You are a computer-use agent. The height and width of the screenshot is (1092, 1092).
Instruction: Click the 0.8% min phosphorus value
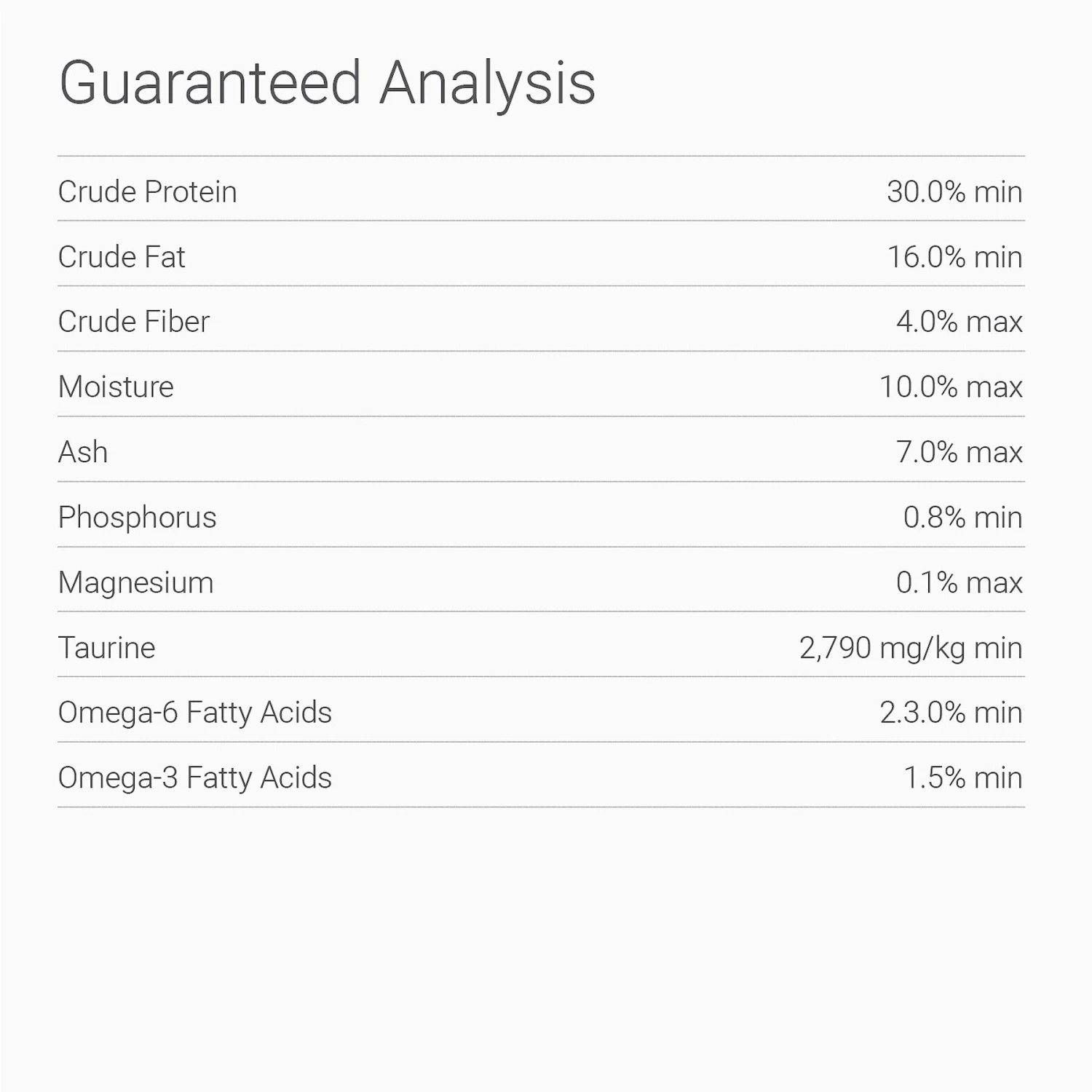point(962,518)
